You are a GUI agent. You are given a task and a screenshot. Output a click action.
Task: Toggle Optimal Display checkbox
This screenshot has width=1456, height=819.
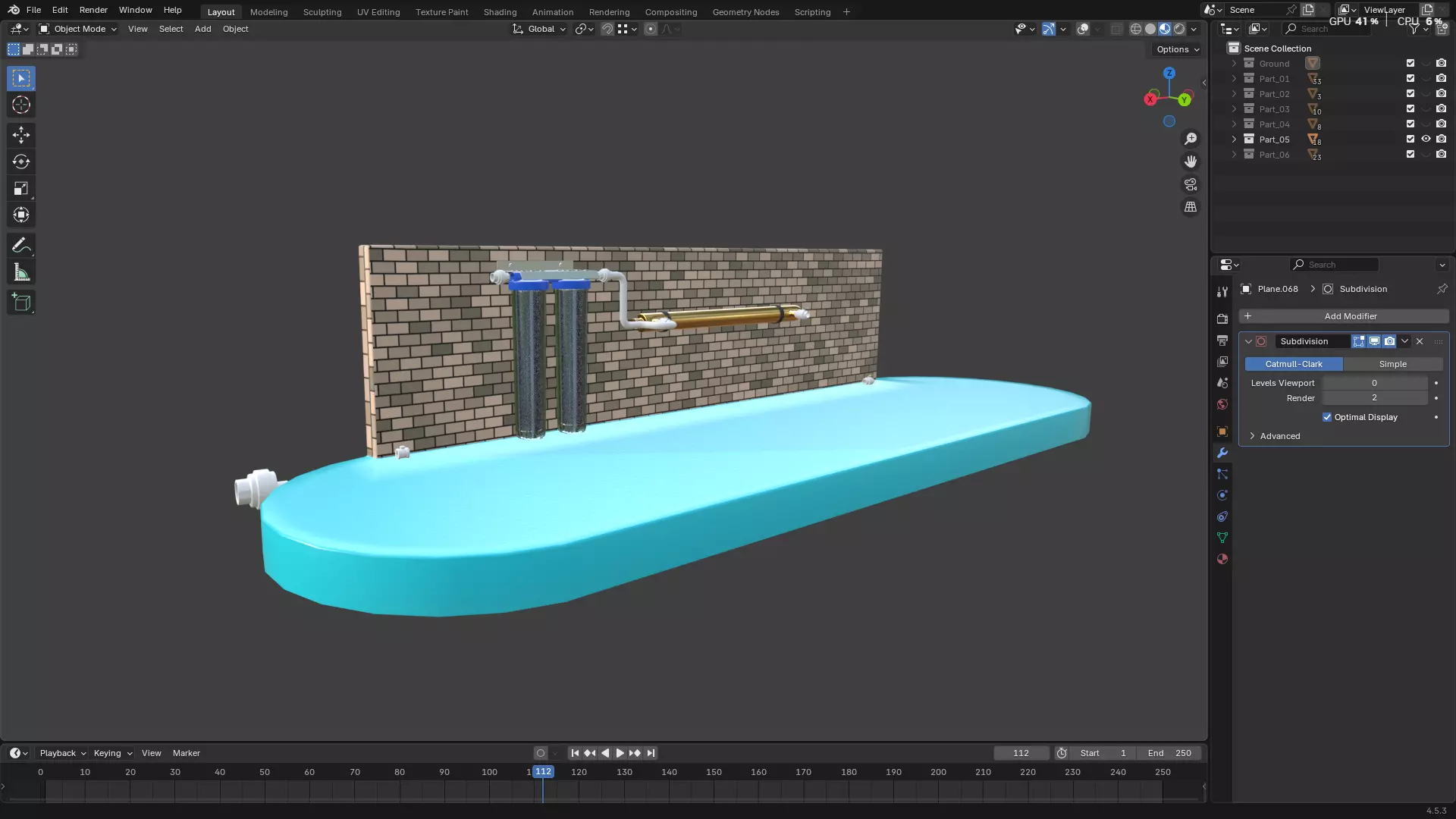pos(1327,417)
